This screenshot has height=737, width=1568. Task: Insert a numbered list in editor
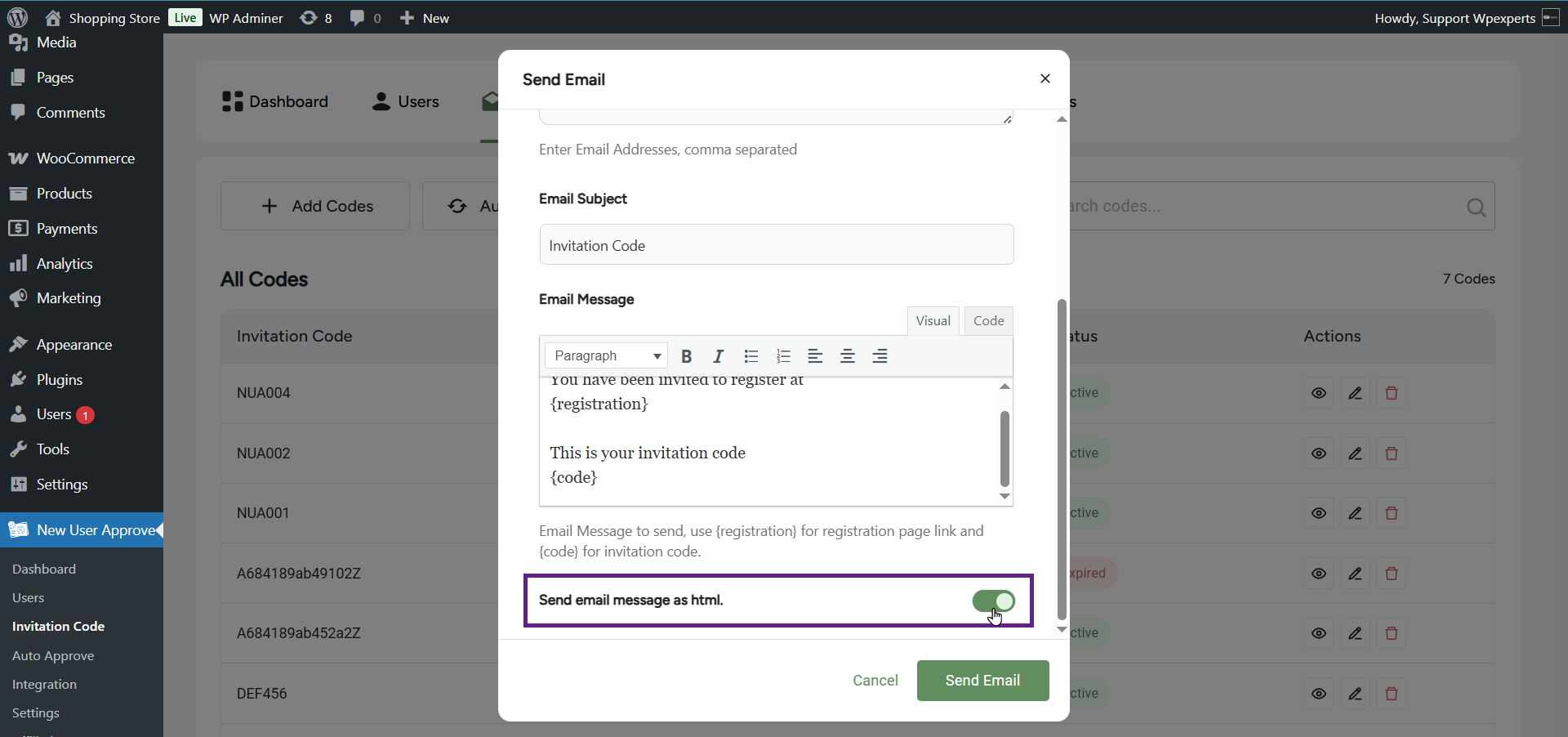[783, 356]
